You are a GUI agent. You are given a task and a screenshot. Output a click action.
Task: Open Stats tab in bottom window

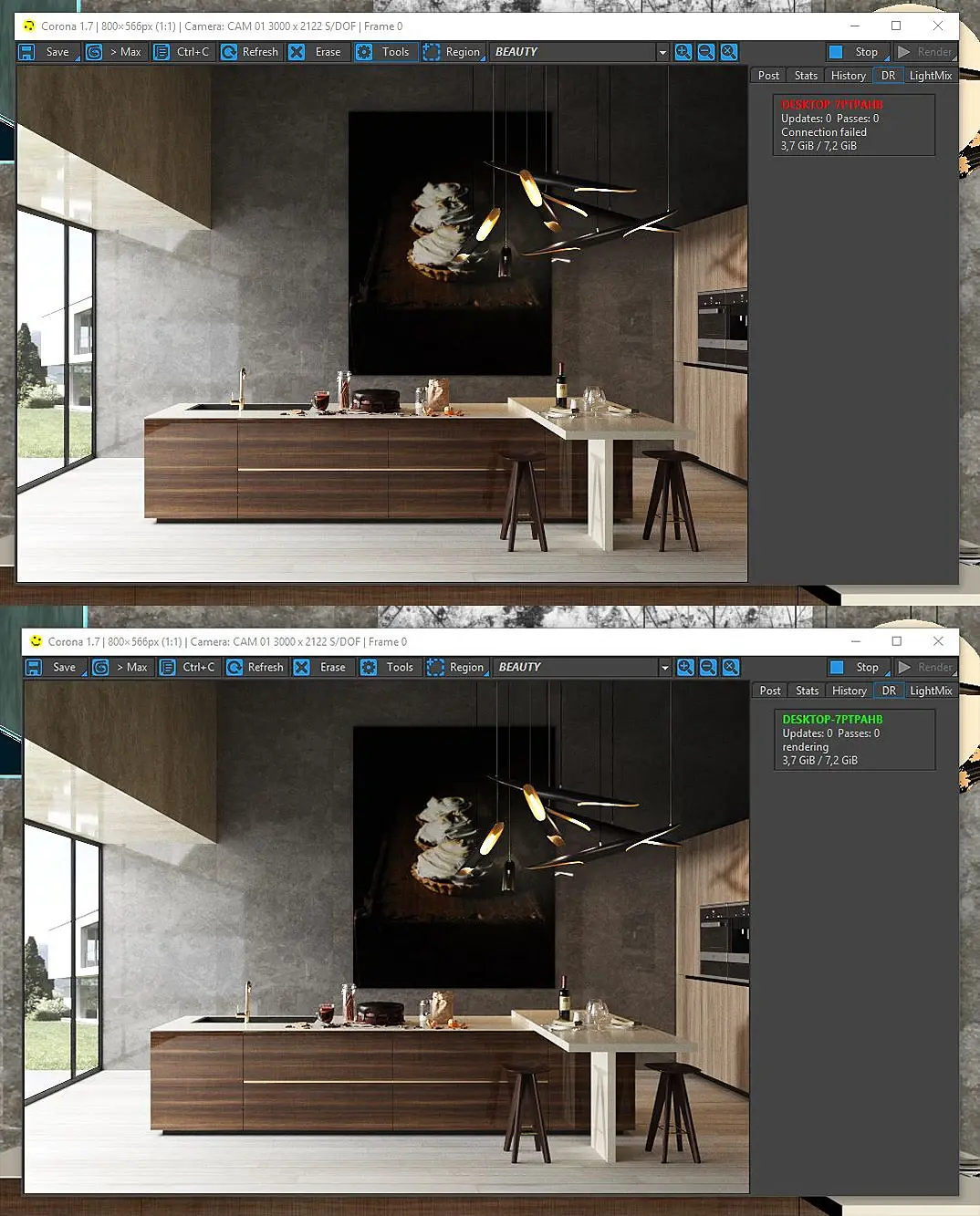pos(807,691)
